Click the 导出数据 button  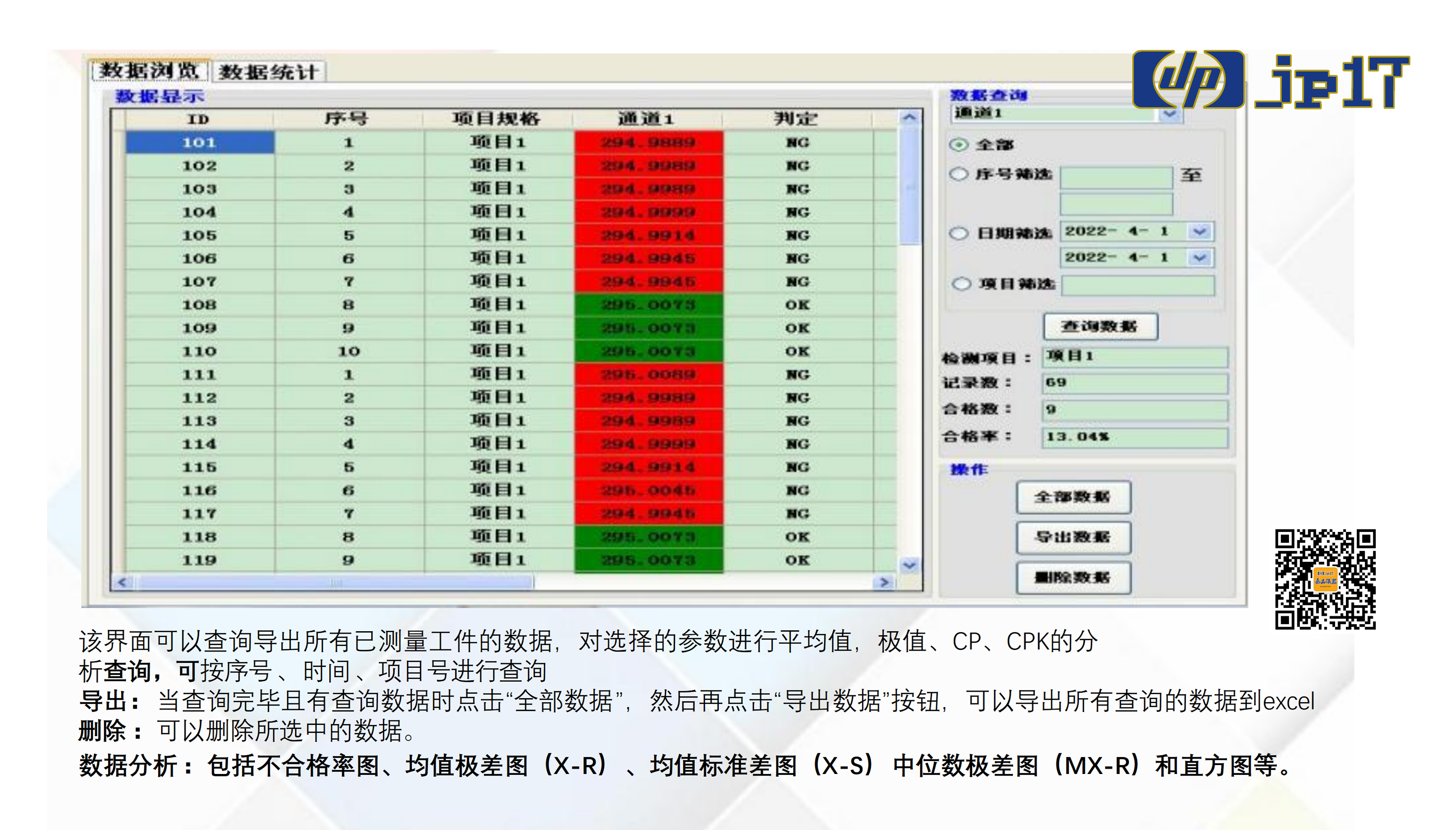[x=1073, y=537]
